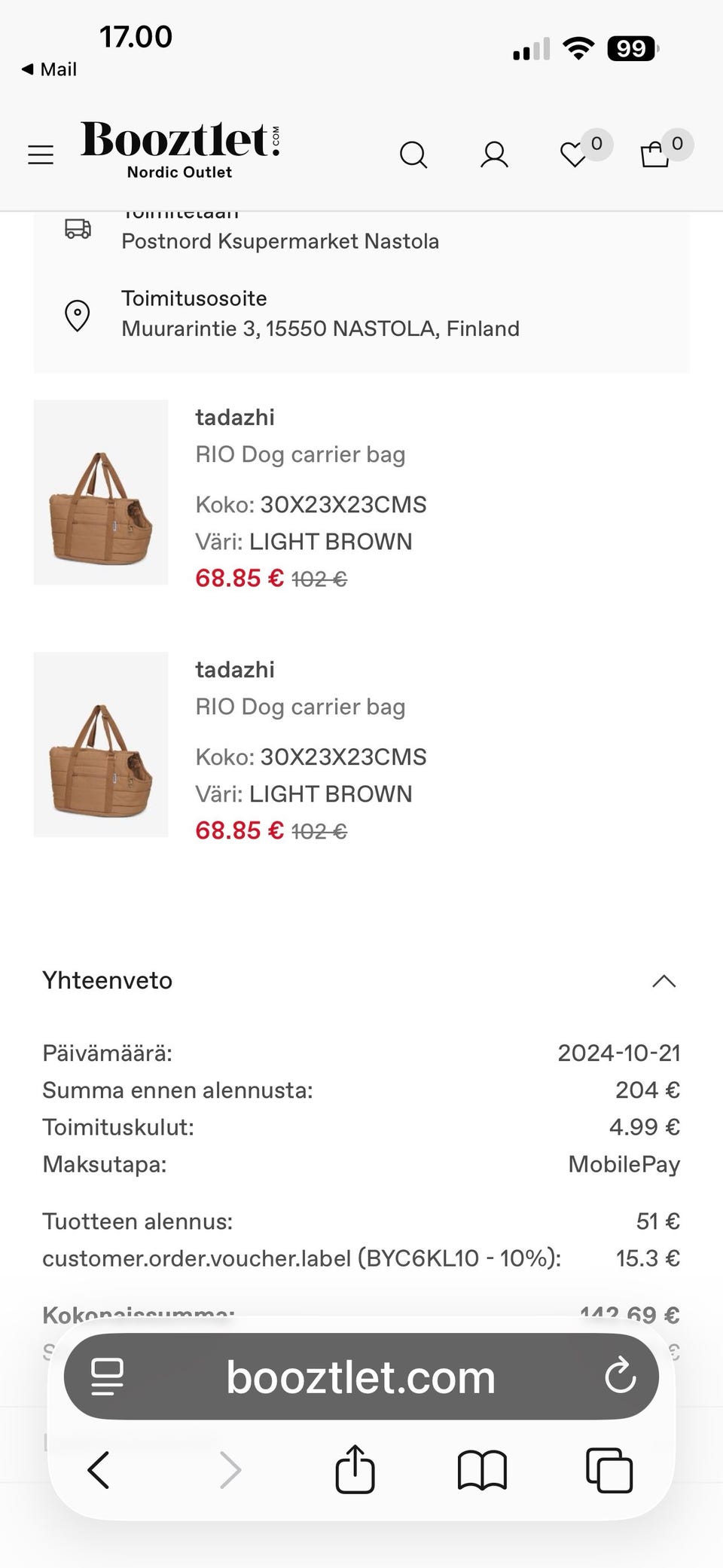Tap the first RIO Dog carrier bag title

[x=300, y=454]
